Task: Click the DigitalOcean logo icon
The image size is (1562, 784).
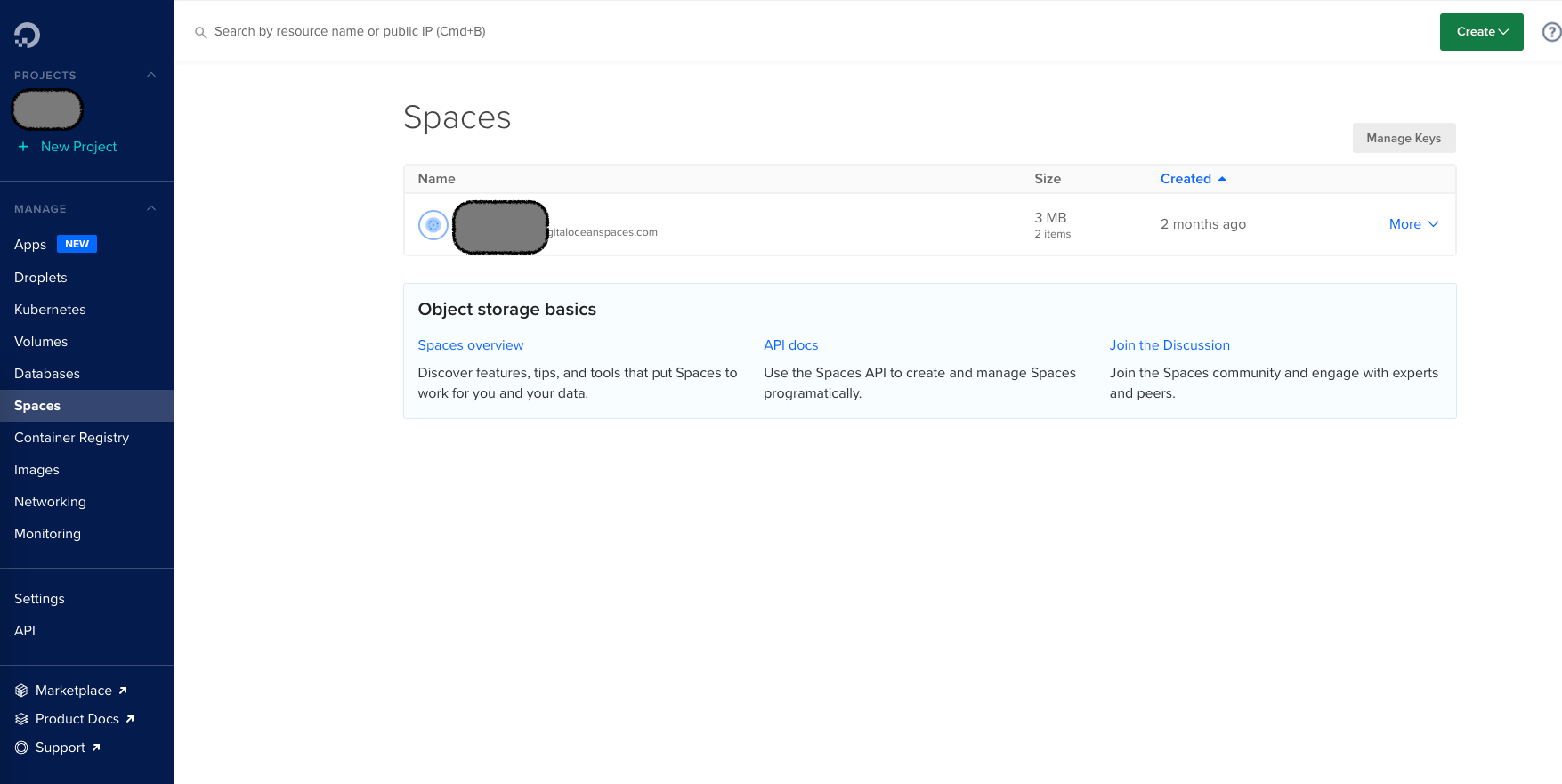Action: tap(27, 35)
